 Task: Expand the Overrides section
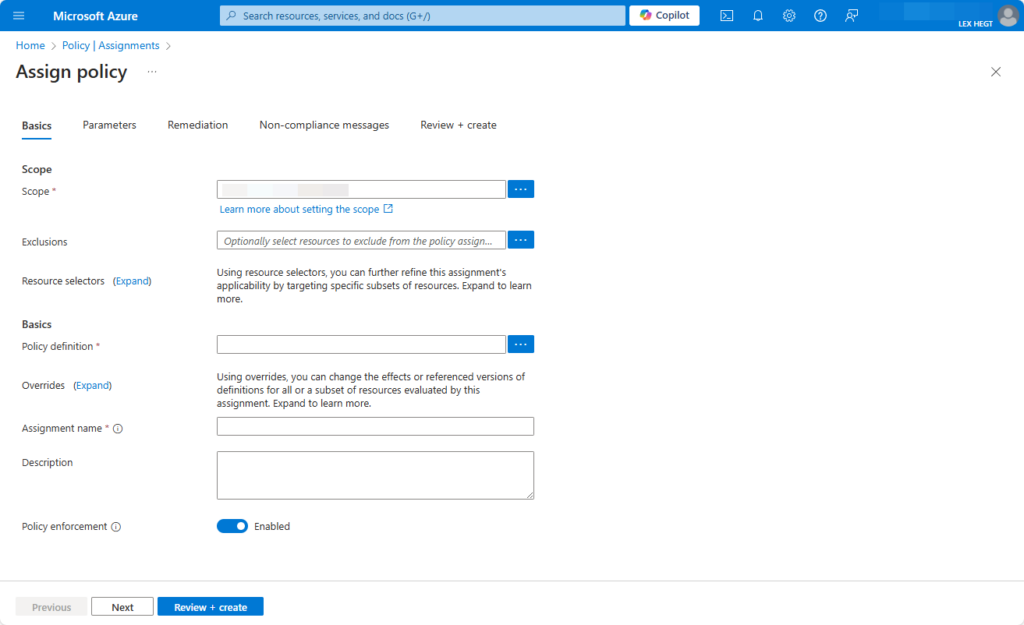[x=92, y=385]
